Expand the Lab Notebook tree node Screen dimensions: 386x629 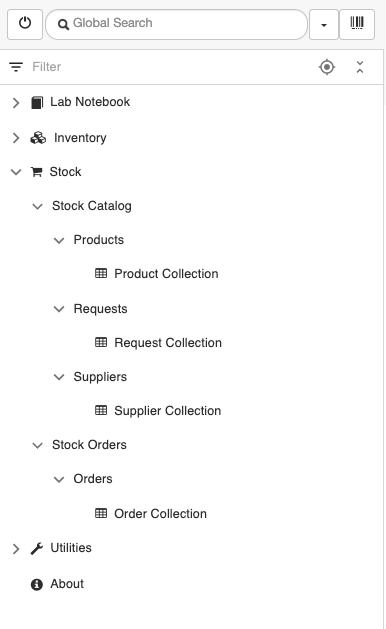point(16,103)
